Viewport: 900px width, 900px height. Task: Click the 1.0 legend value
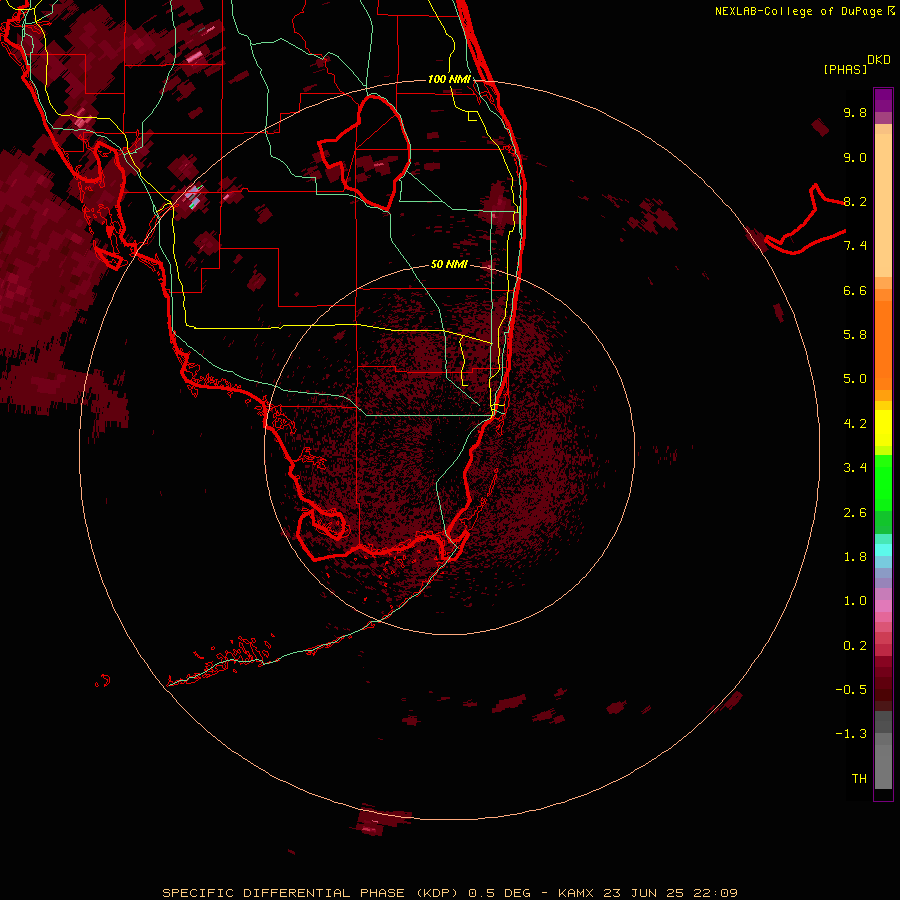[x=855, y=601]
